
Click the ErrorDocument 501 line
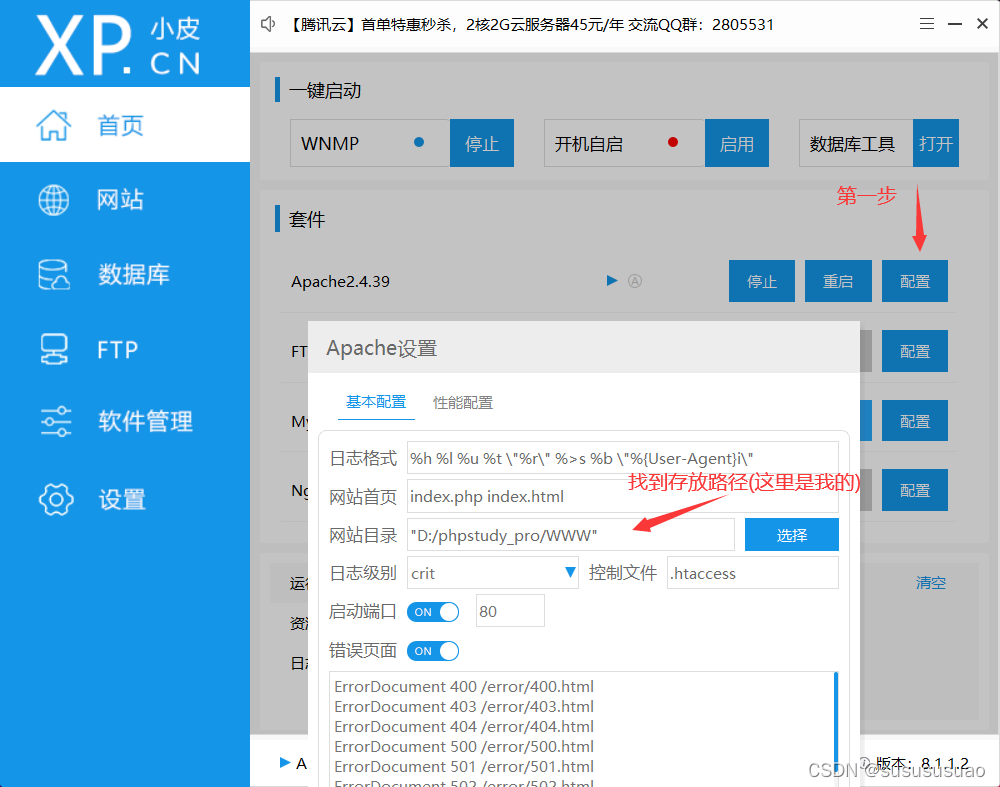[464, 766]
